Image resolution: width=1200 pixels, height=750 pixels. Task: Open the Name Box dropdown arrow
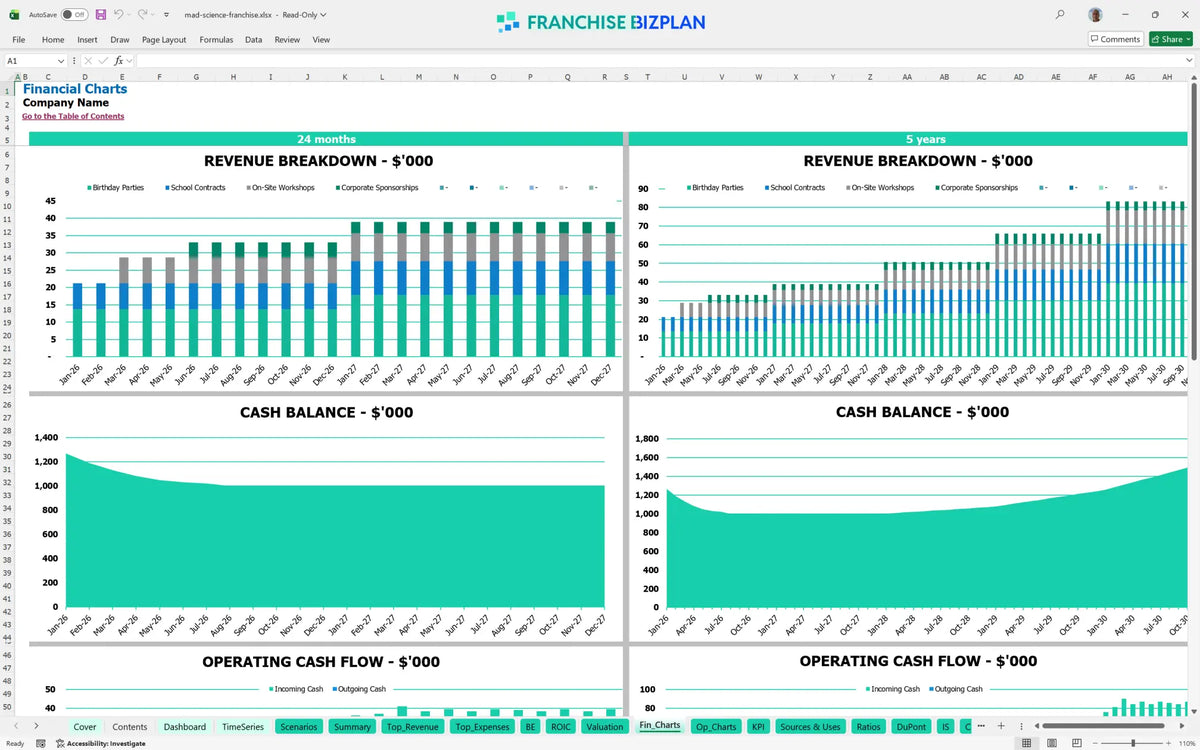point(61,61)
